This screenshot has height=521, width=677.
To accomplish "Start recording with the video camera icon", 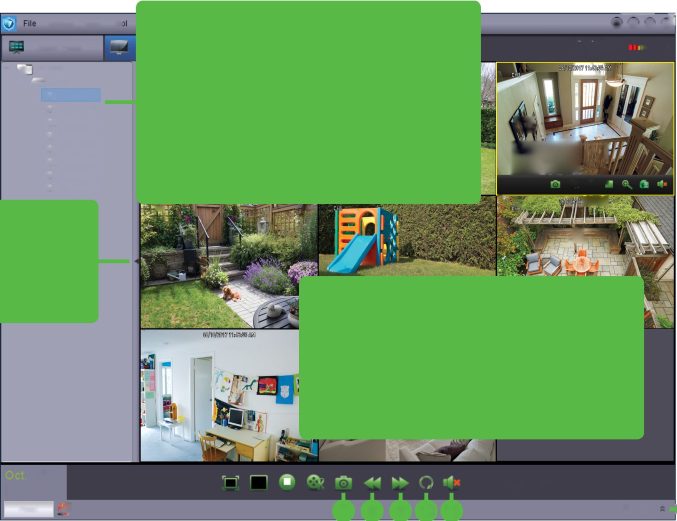I will click(x=315, y=482).
